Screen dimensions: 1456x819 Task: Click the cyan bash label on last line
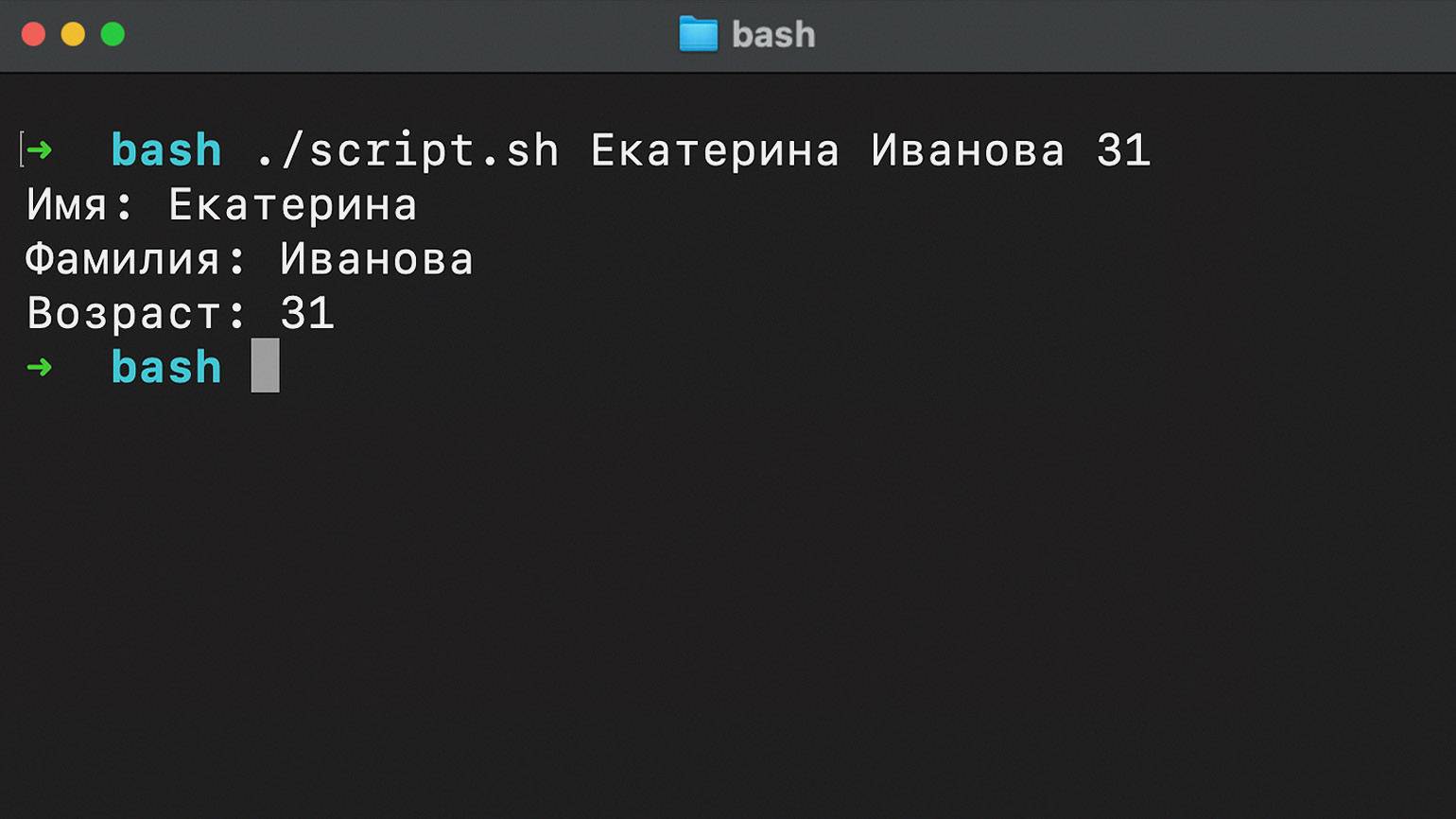166,366
